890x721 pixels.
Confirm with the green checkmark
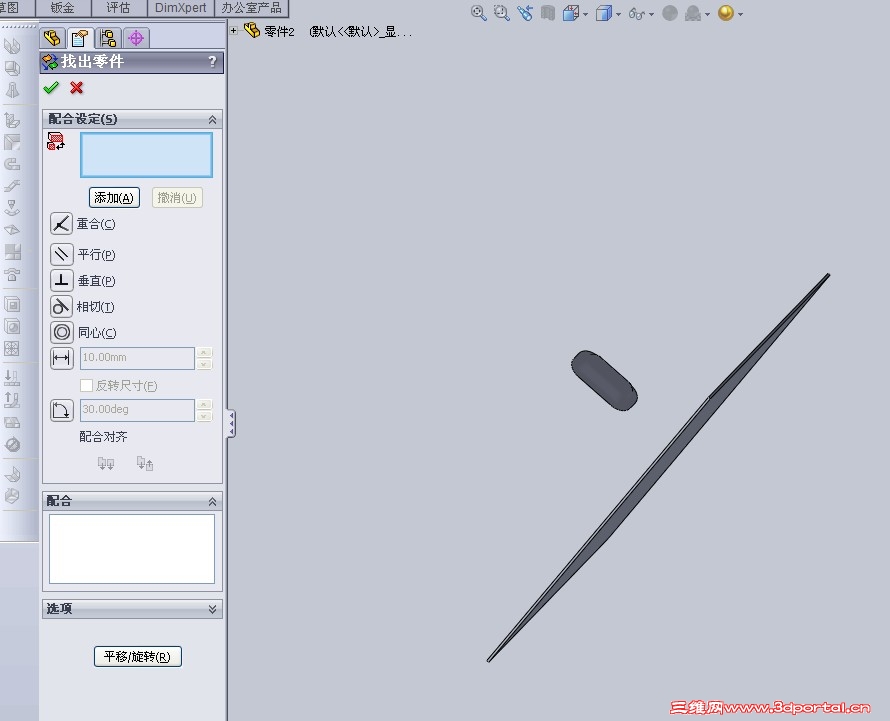[51, 87]
